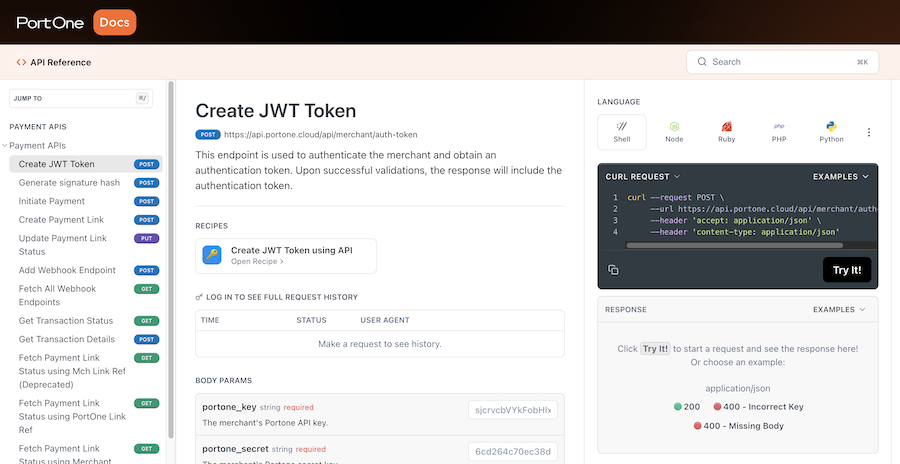Open Fetch Payment Link Status using PortOne Link Ref
The image size is (900, 464).
tap(86, 416)
